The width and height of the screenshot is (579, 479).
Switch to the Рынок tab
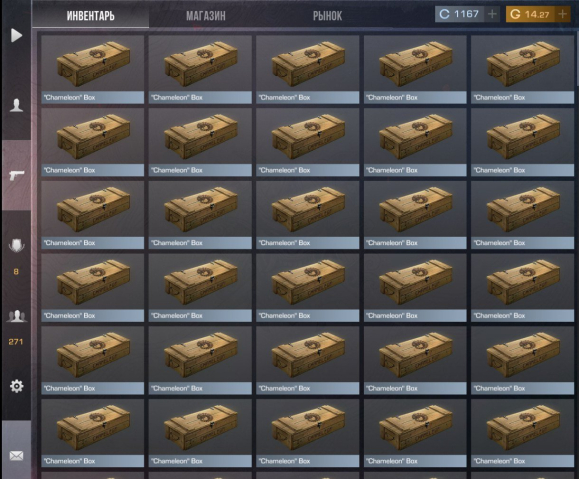tap(328, 16)
